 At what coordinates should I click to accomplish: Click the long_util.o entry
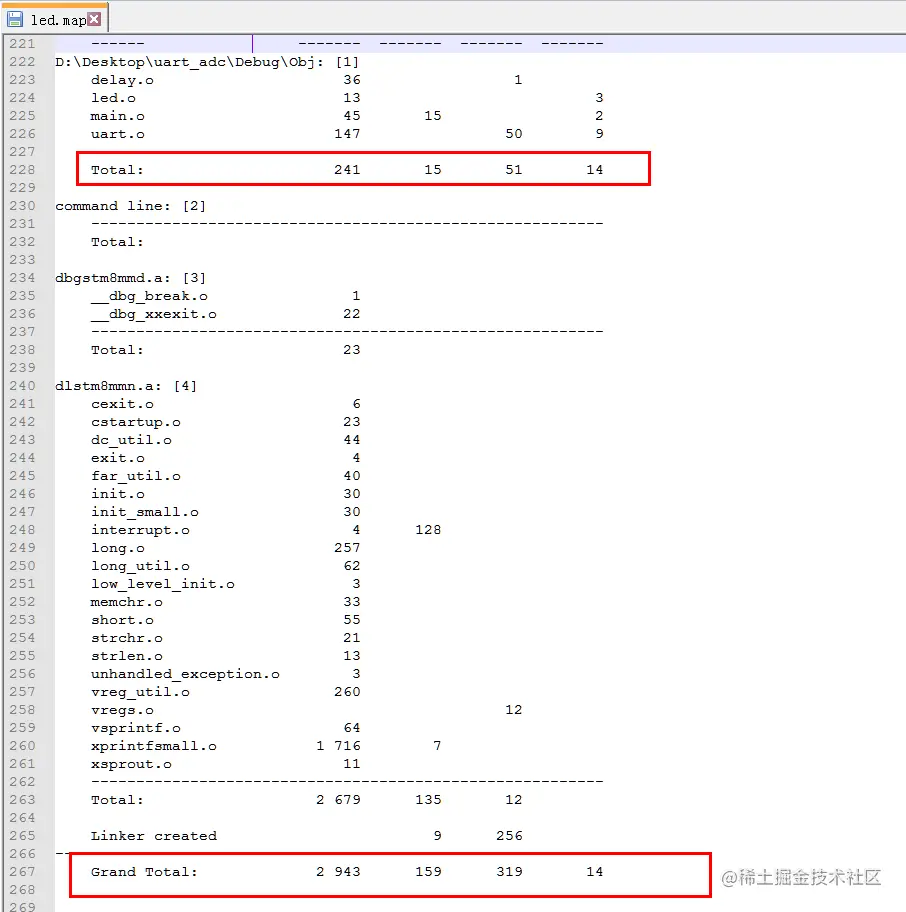140,566
